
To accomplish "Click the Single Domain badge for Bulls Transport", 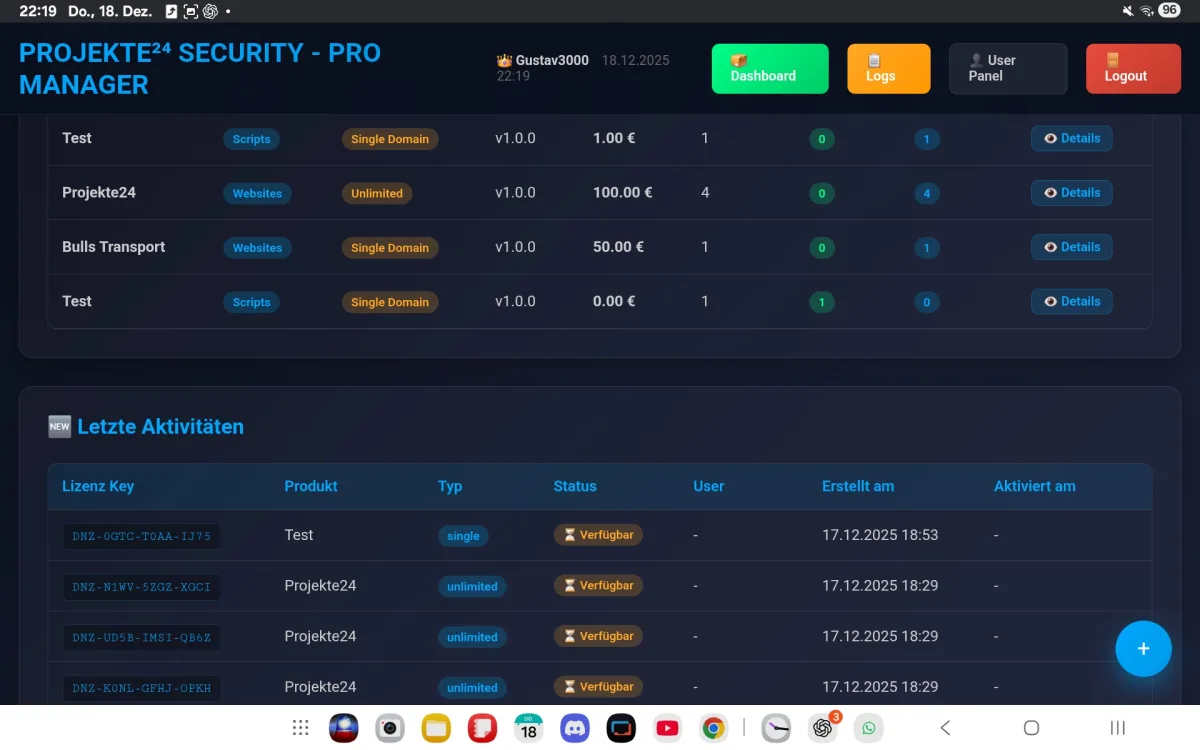I will tap(390, 248).
